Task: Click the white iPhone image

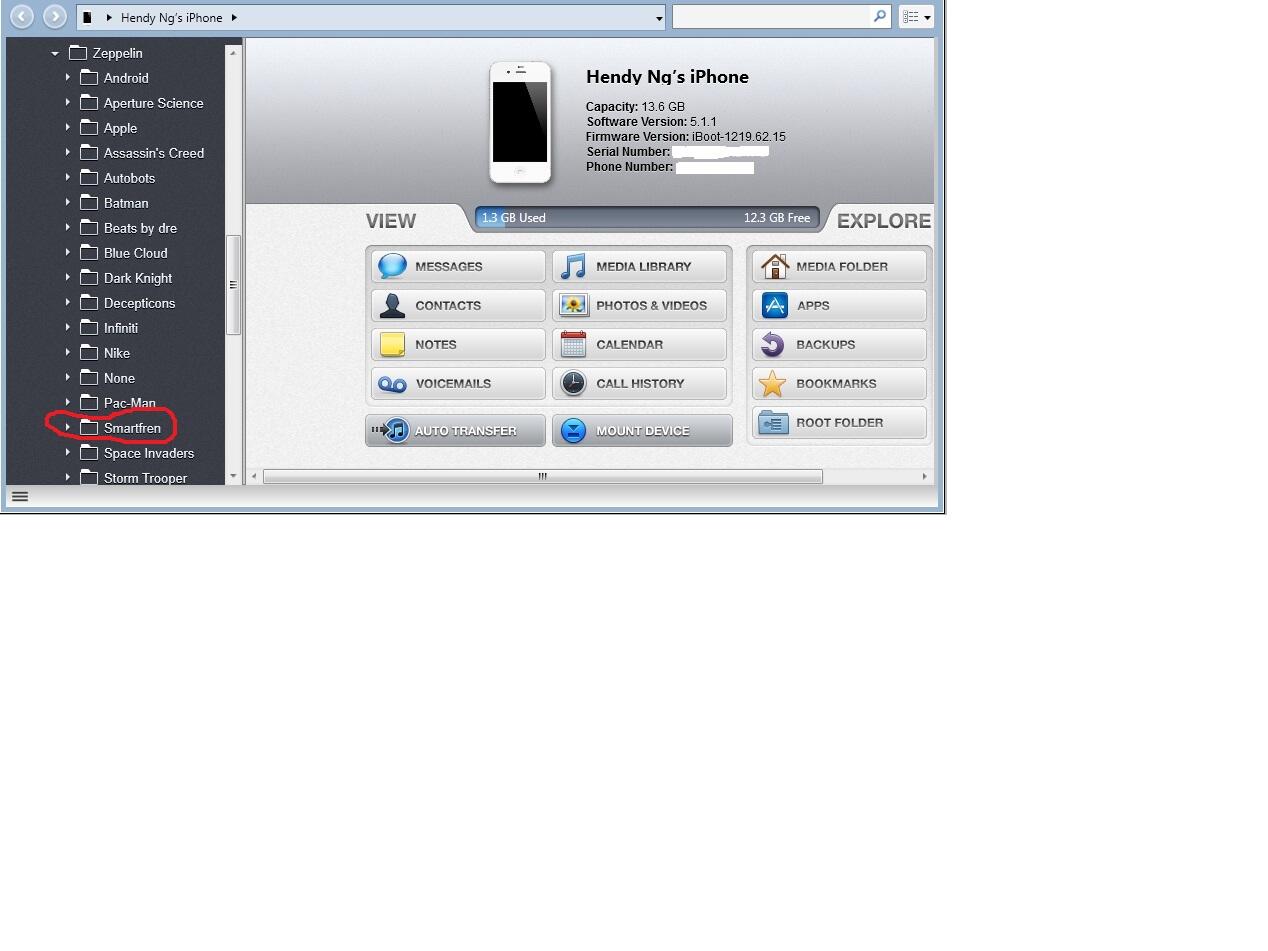Action: (x=520, y=122)
